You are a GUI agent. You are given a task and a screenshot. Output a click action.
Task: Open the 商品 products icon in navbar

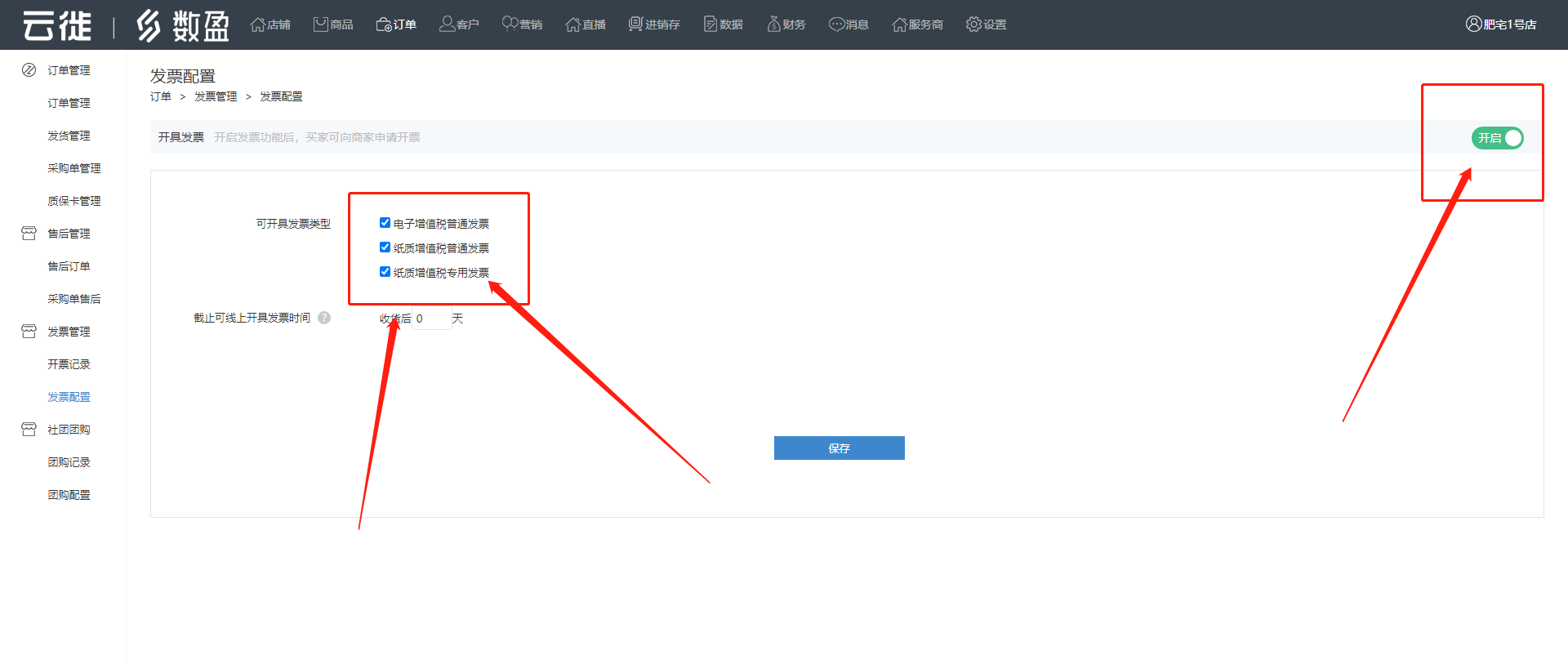[321, 25]
